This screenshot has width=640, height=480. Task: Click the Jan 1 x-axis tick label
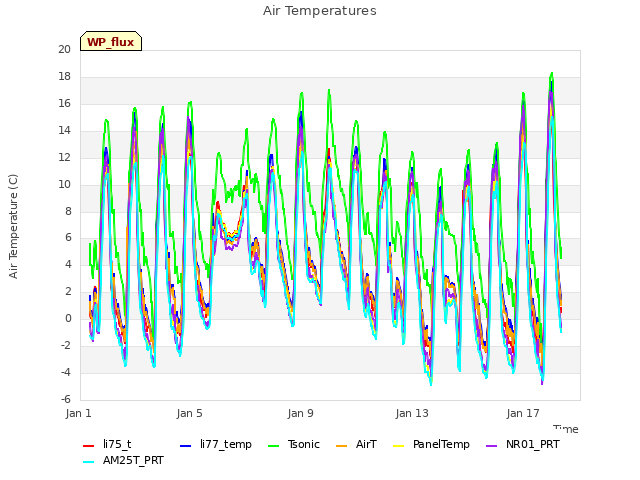click(78, 413)
